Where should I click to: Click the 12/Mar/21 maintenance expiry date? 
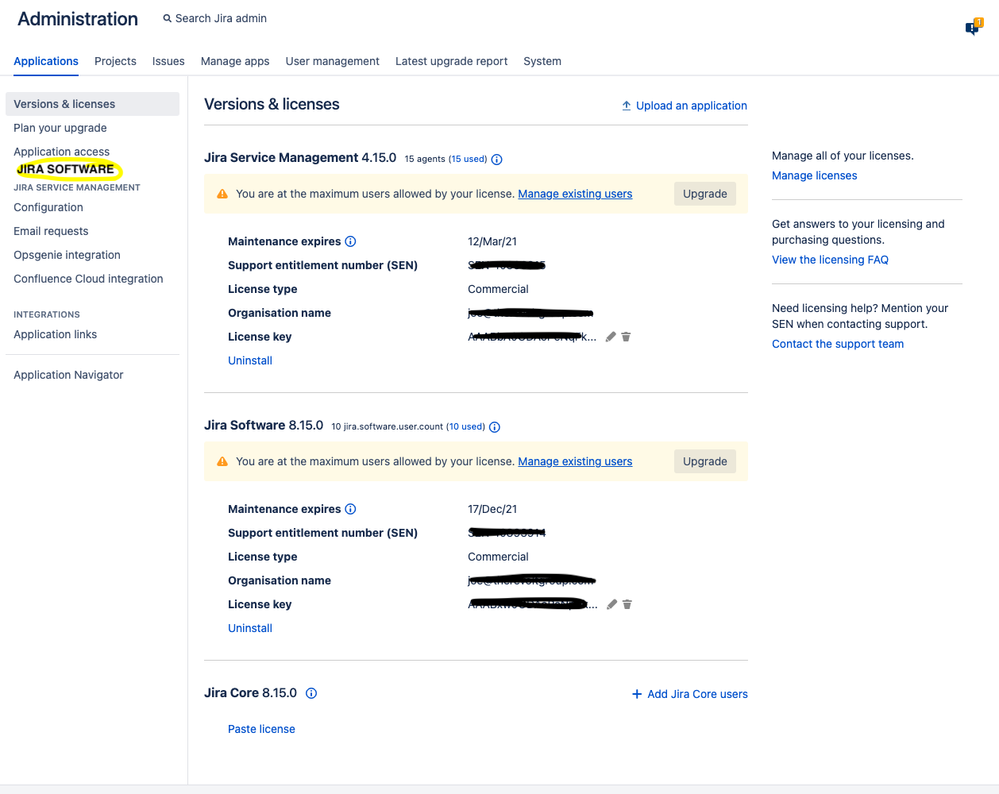coord(492,242)
